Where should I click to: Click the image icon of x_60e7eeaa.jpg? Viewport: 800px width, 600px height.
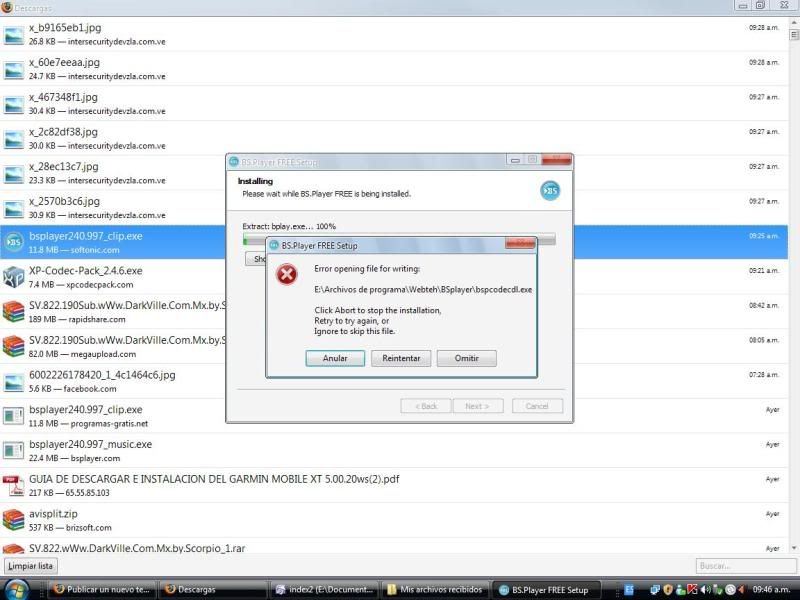(13, 70)
